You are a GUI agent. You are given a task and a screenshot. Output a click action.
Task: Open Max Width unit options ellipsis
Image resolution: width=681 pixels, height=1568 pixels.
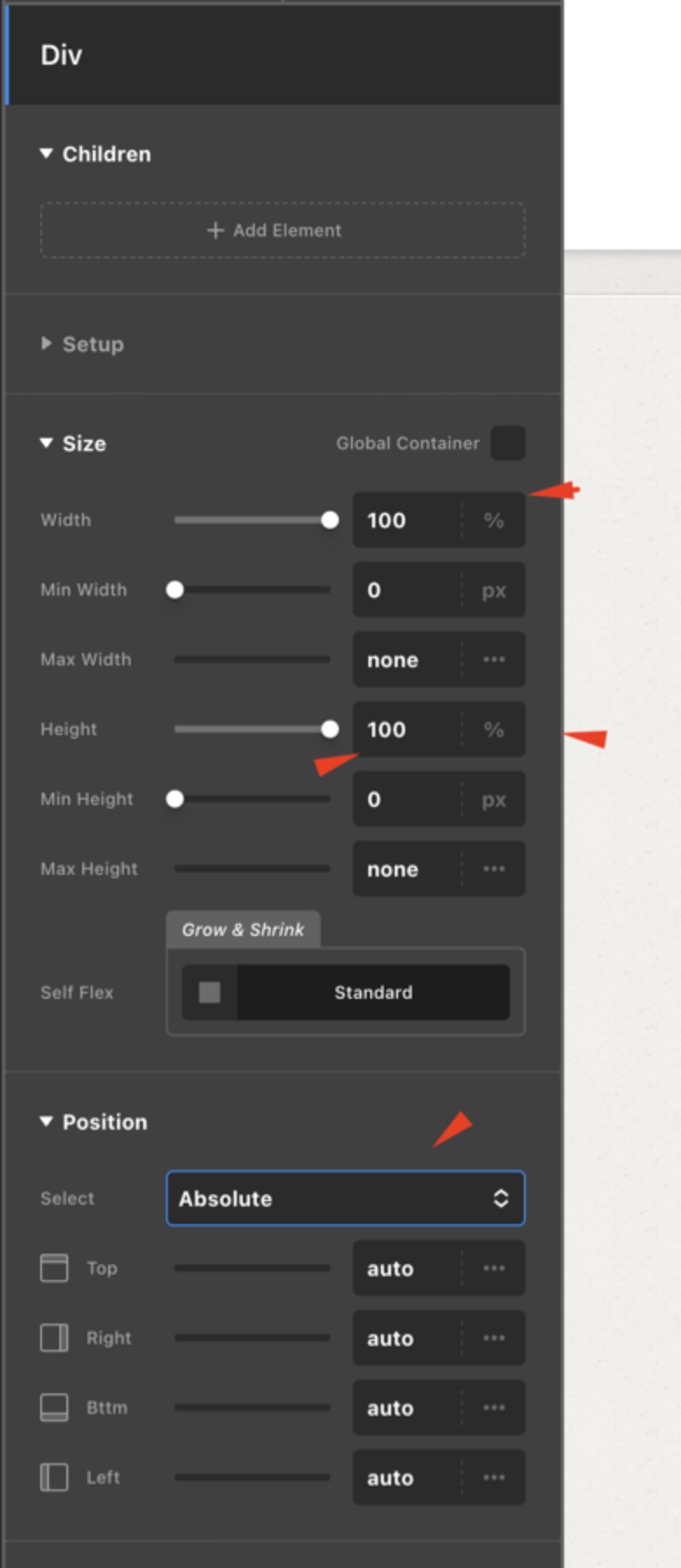pos(493,659)
